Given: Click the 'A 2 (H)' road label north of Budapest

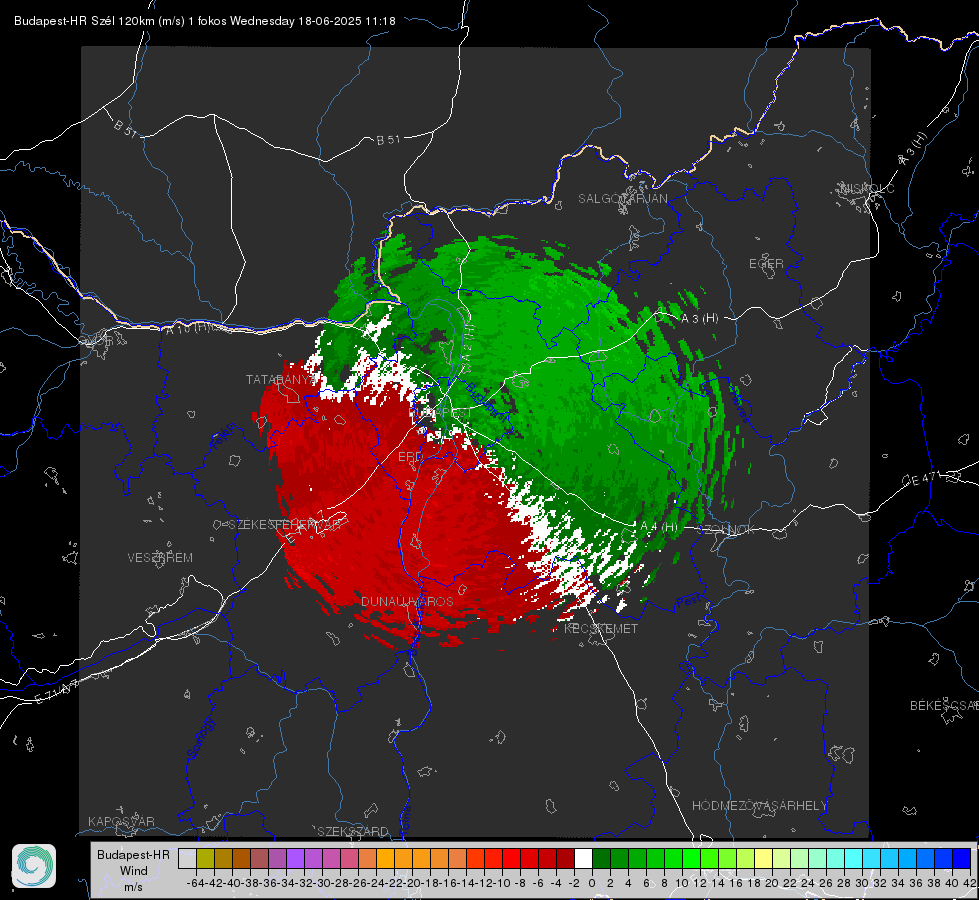Looking at the screenshot, I should [x=468, y=345].
